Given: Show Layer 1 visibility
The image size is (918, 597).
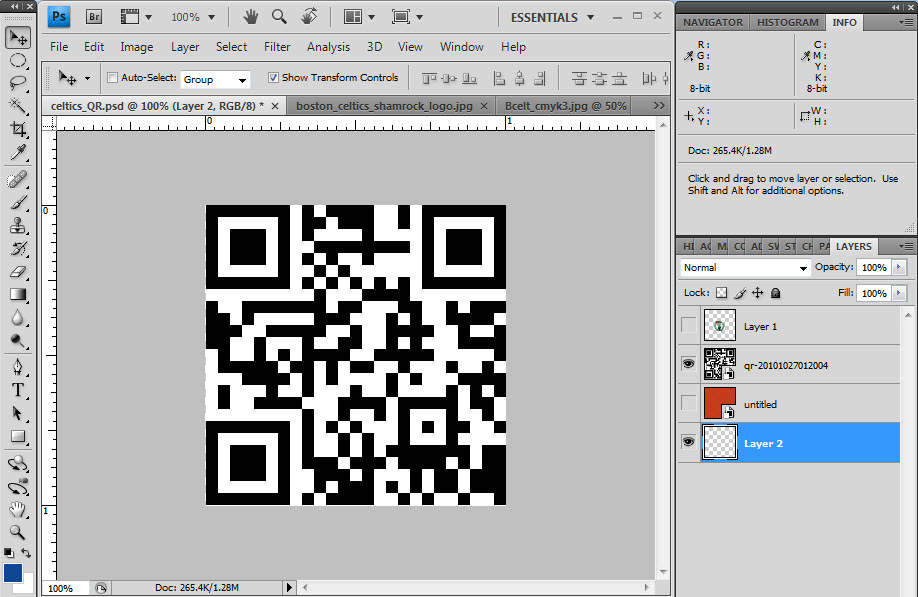Looking at the screenshot, I should 688,325.
